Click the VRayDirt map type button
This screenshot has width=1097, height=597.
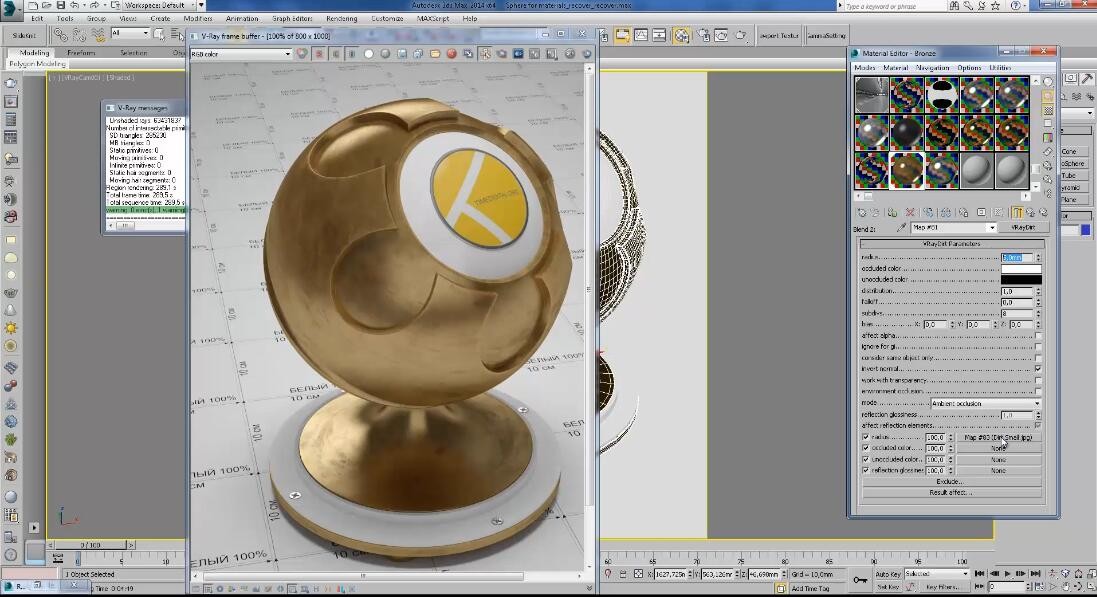tap(1022, 228)
